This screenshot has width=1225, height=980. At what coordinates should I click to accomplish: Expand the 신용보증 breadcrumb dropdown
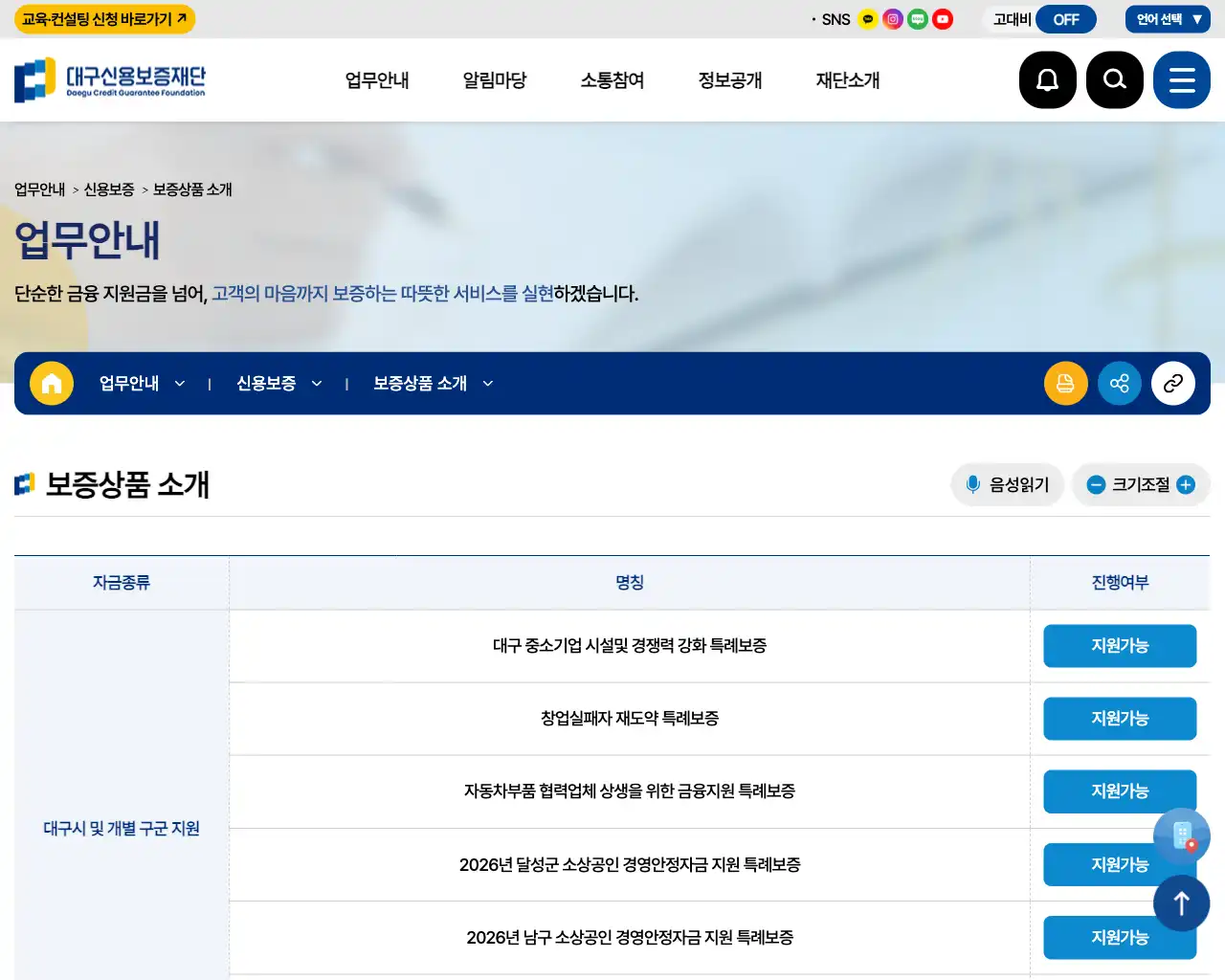pyautogui.click(x=278, y=384)
